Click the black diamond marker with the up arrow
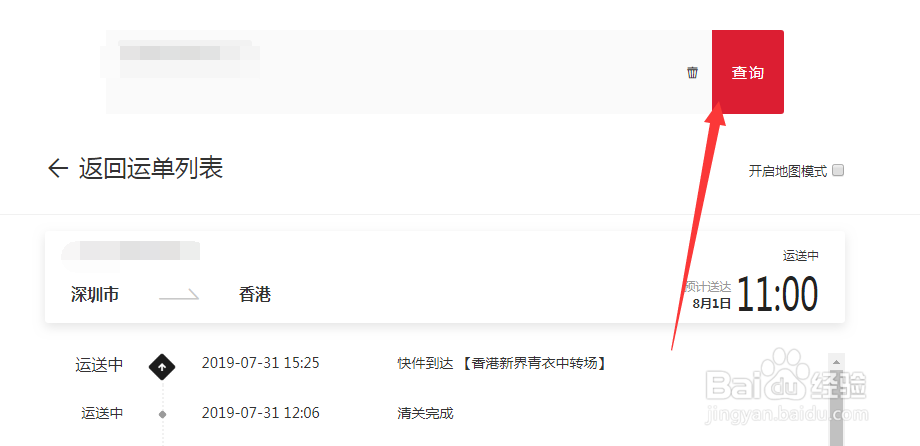This screenshot has width=920, height=446. coord(163,367)
